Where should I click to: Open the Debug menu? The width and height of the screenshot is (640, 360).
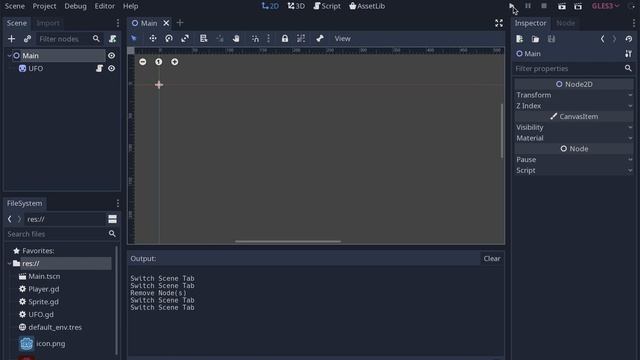point(76,6)
